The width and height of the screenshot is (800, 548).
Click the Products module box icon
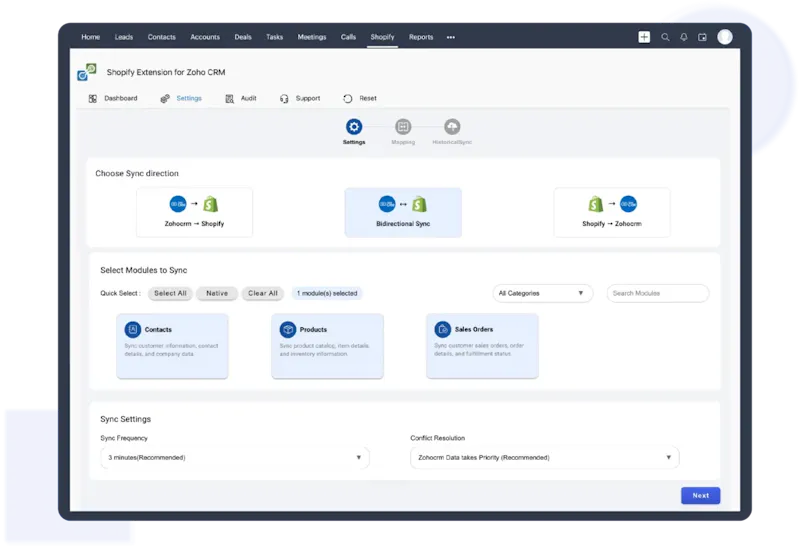click(x=288, y=330)
